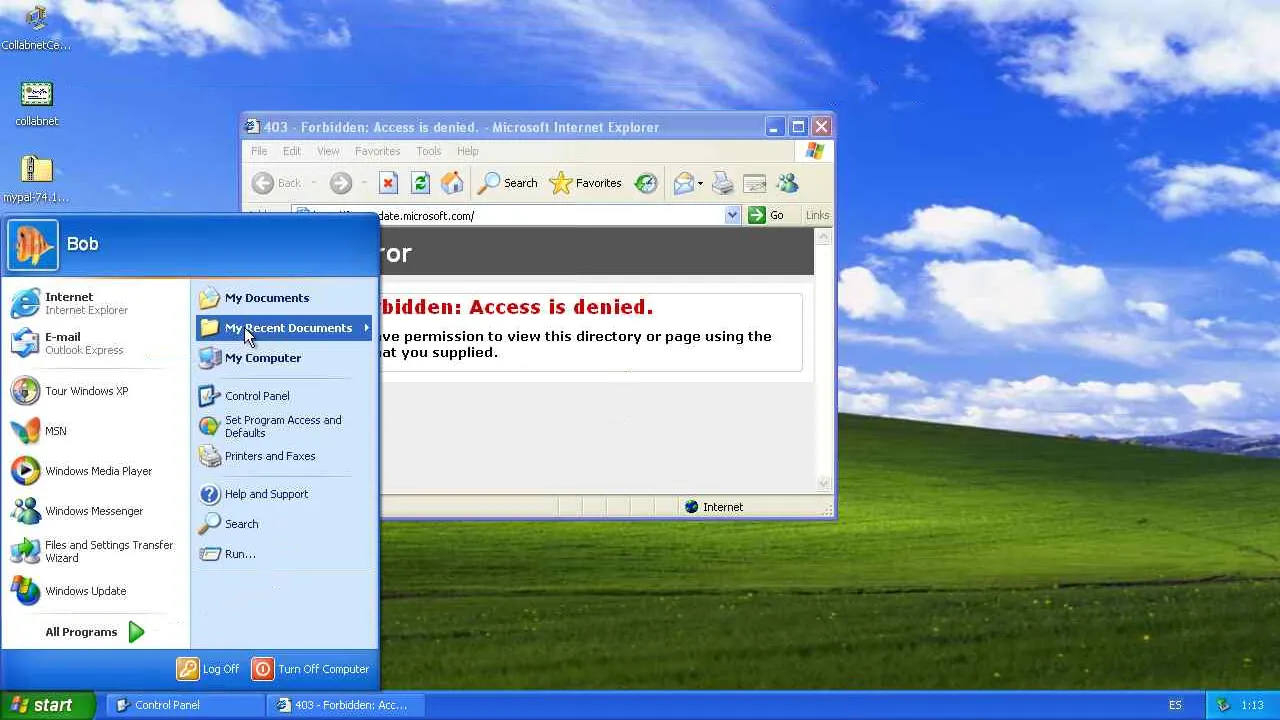The height and width of the screenshot is (720, 1280).
Task: Click the scroll down arrow in Internet Explorer
Action: pyautogui.click(x=824, y=483)
